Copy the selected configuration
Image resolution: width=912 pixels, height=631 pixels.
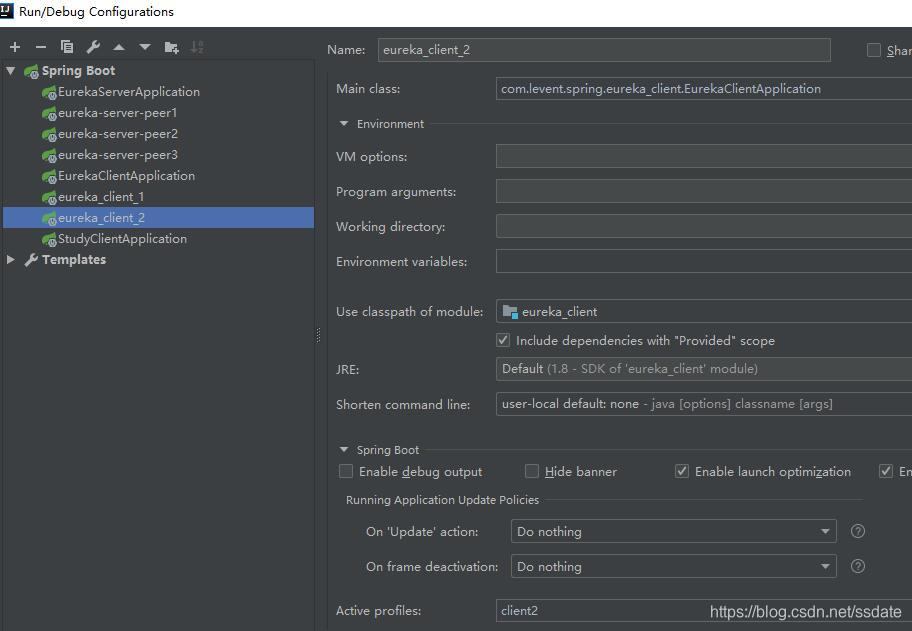67,47
